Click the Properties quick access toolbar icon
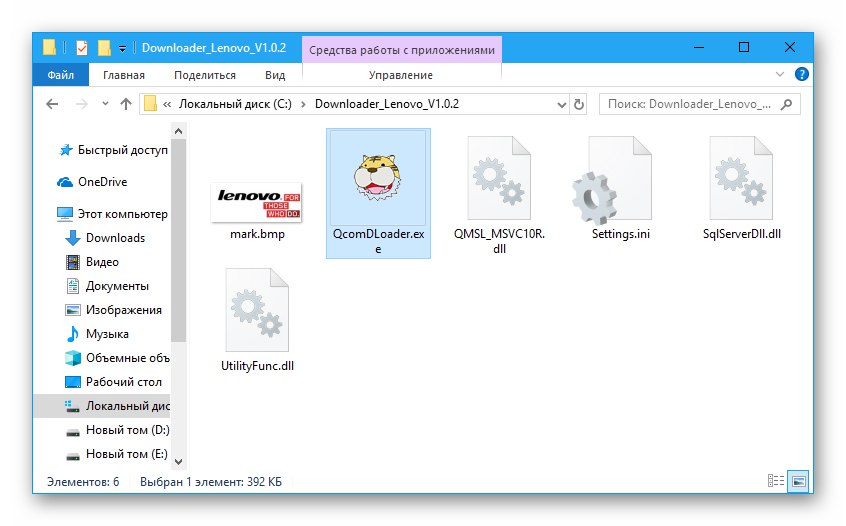Screen dimensions: 846x526 click(81, 48)
